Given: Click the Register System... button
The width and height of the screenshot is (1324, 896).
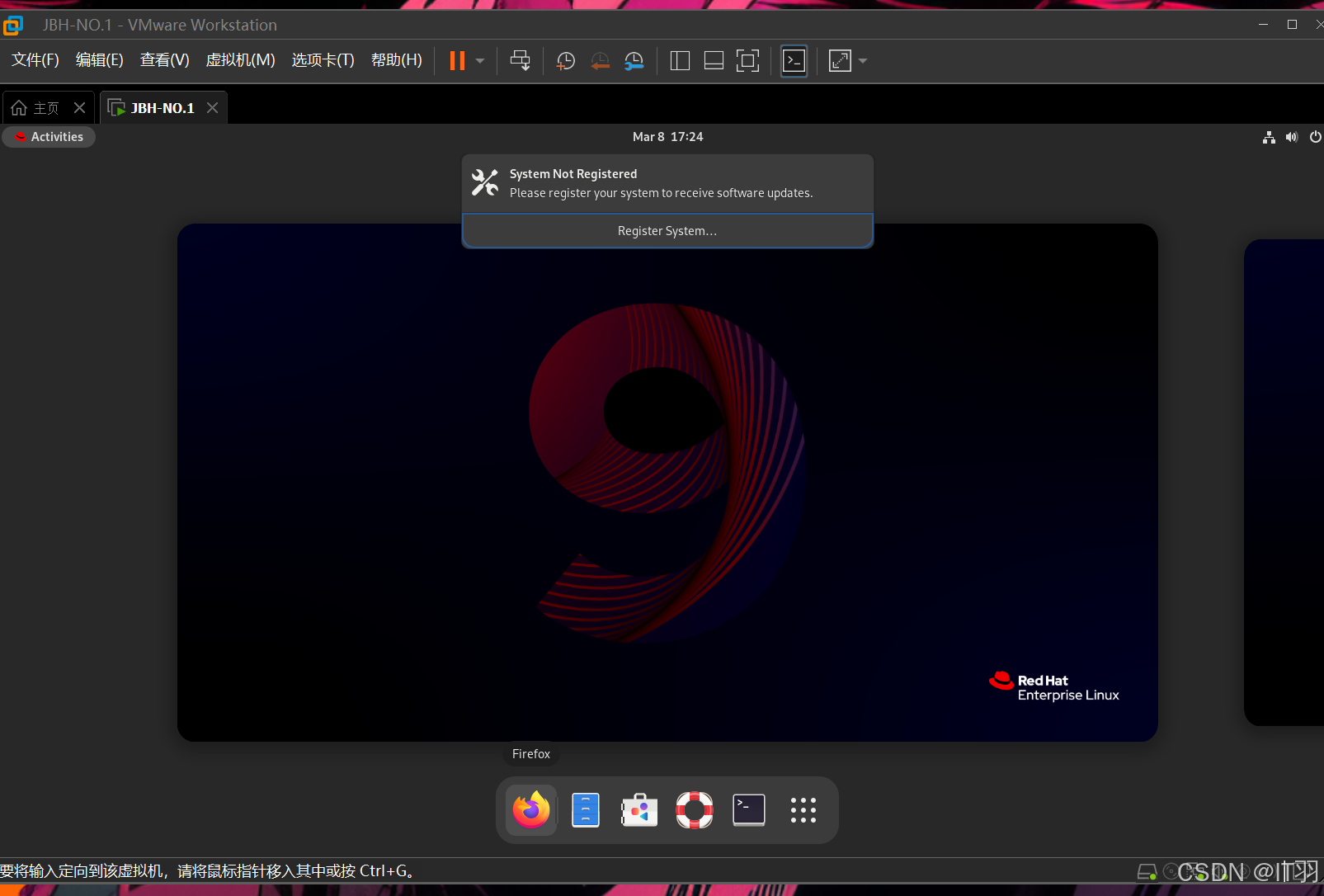Looking at the screenshot, I should pos(667,231).
